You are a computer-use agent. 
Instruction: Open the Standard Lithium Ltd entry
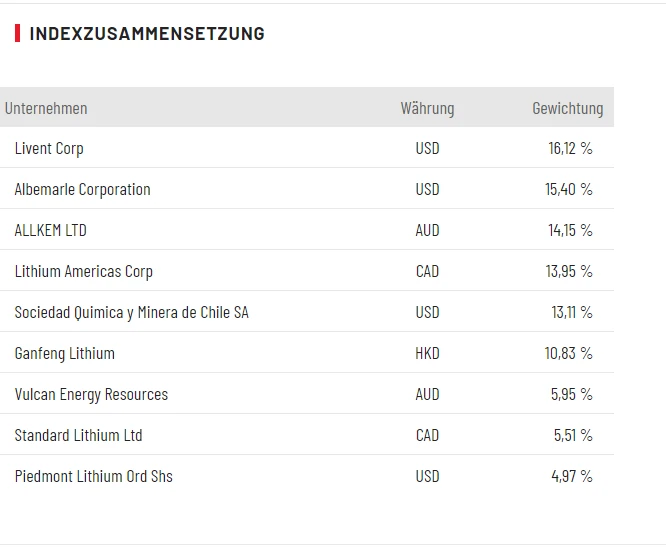(x=78, y=435)
